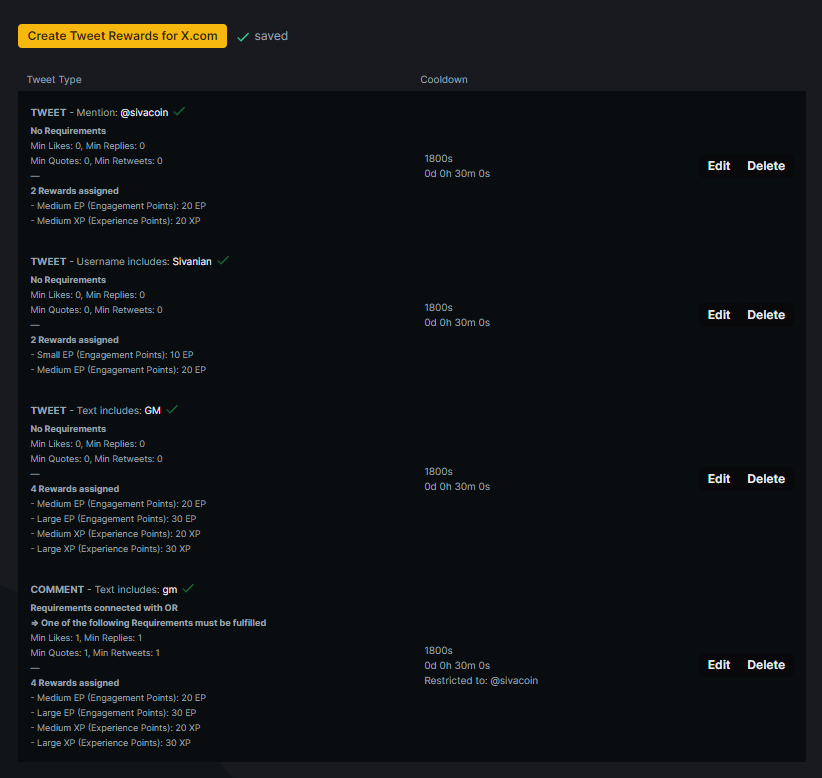Delete the @sivacoin mention tweet rule
The width and height of the screenshot is (822, 778).
766,166
